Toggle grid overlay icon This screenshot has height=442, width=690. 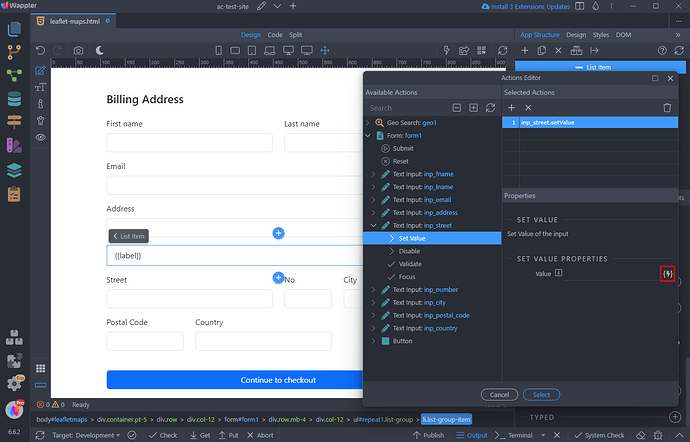pyautogui.click(x=40, y=368)
